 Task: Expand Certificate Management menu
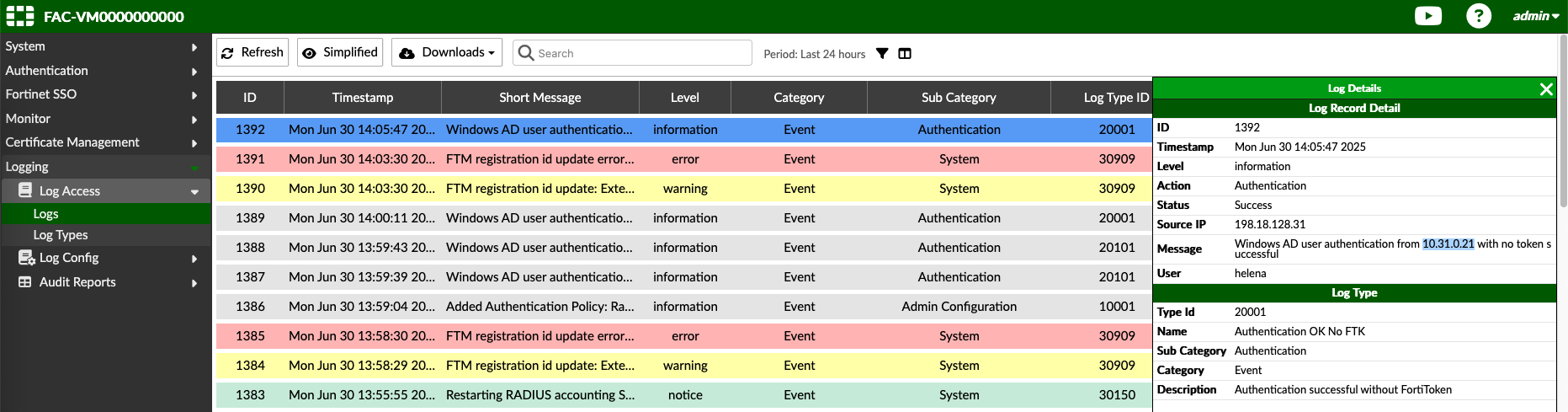(x=101, y=142)
